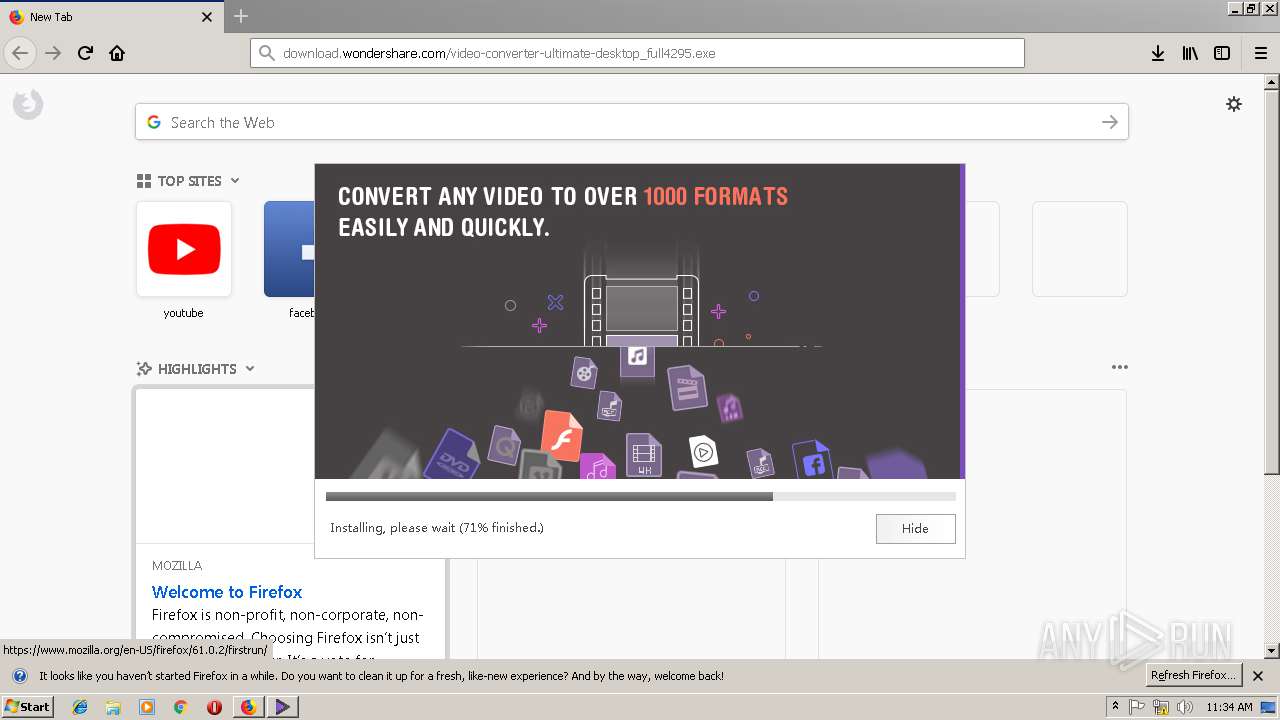Open the network status tray icon
The height and width of the screenshot is (720, 1280).
click(x=1161, y=707)
